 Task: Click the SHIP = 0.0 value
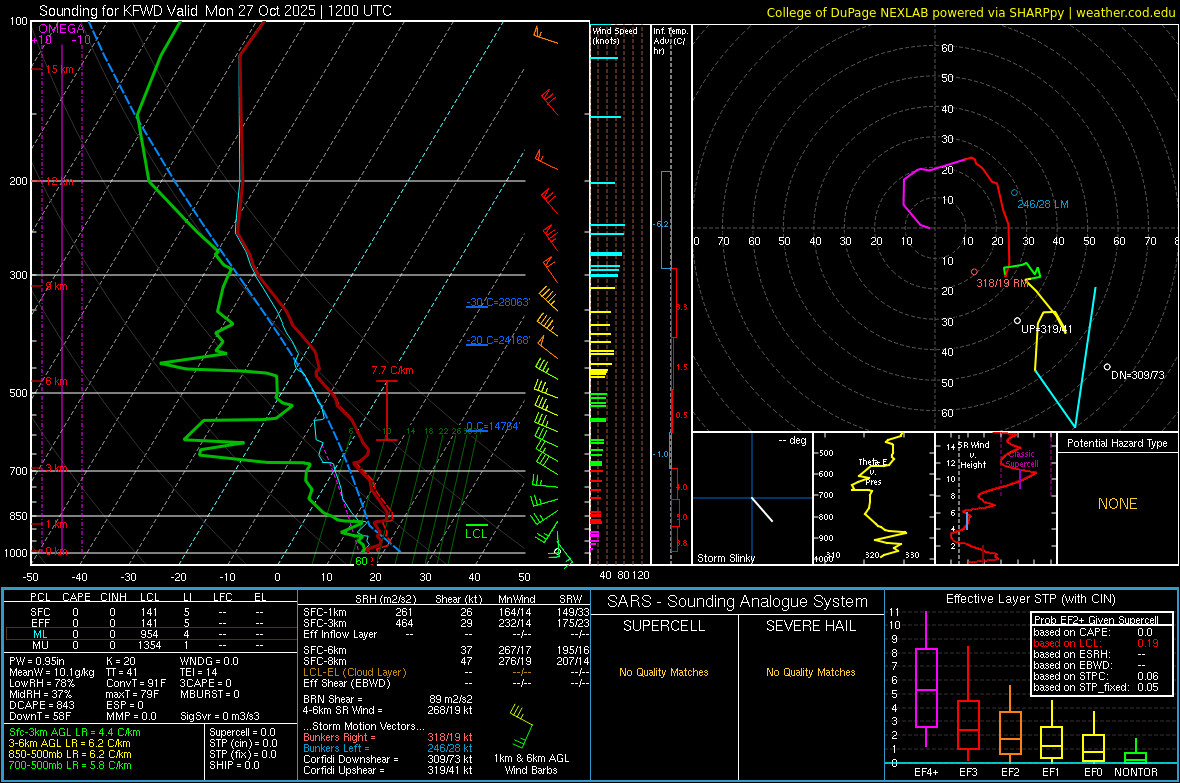click(234, 765)
